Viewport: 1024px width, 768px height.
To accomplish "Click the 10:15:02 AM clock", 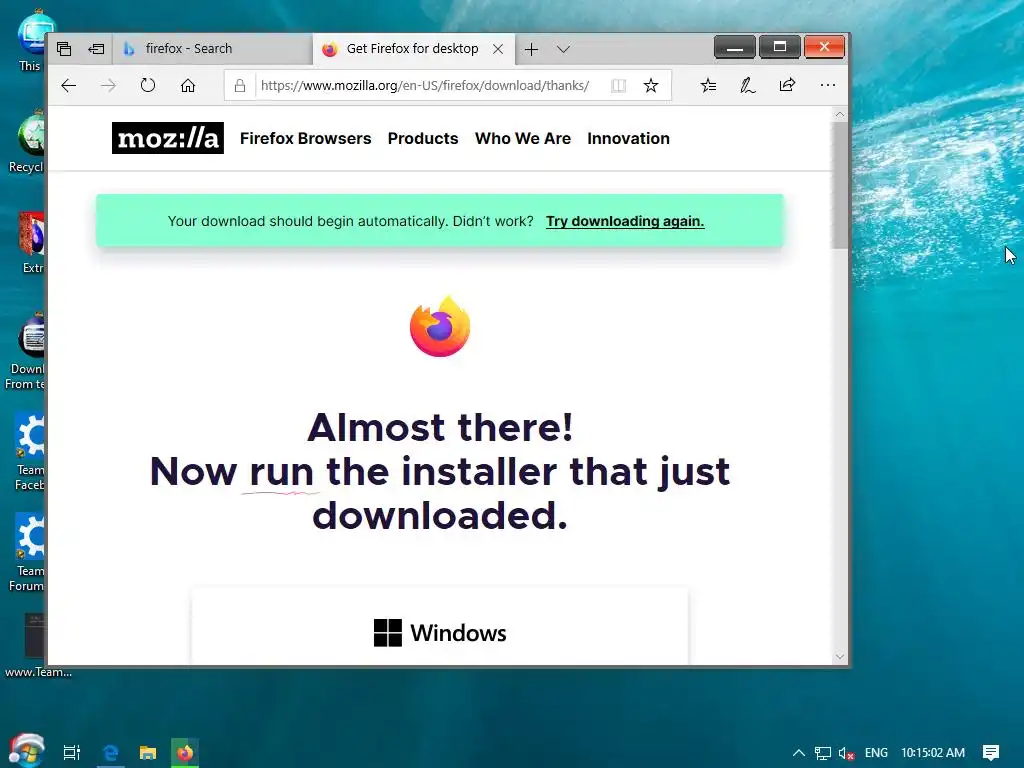I will [x=933, y=753].
